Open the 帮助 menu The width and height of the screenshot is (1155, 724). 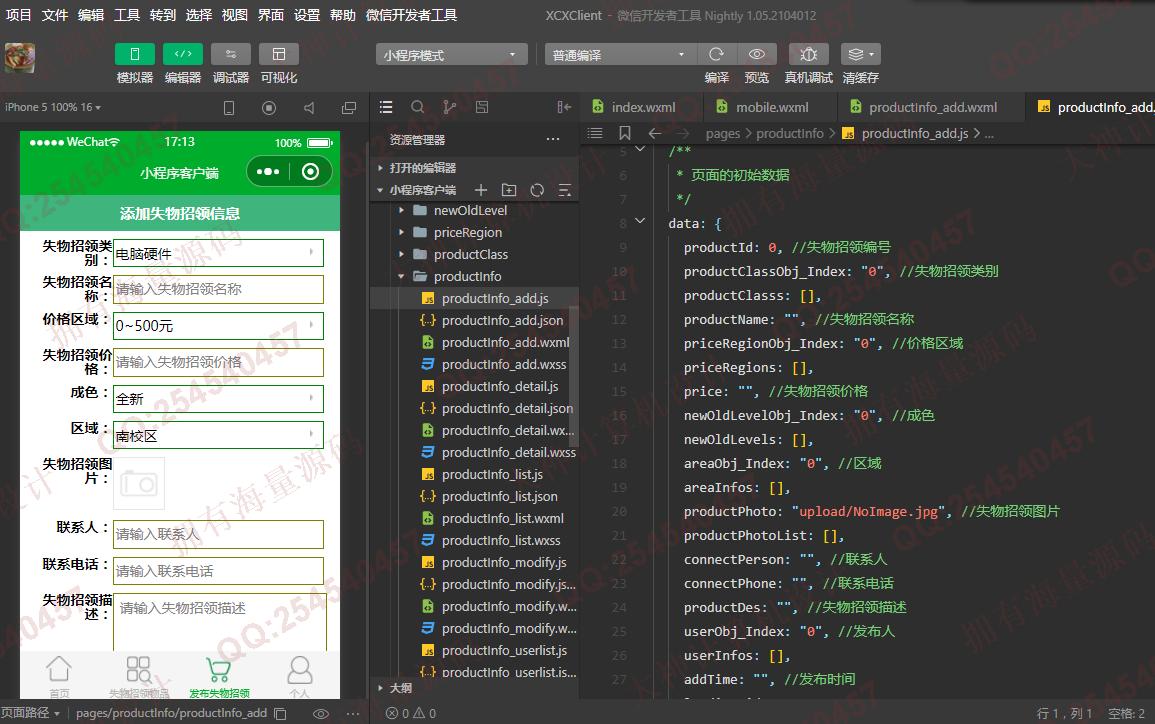pyautogui.click(x=343, y=15)
